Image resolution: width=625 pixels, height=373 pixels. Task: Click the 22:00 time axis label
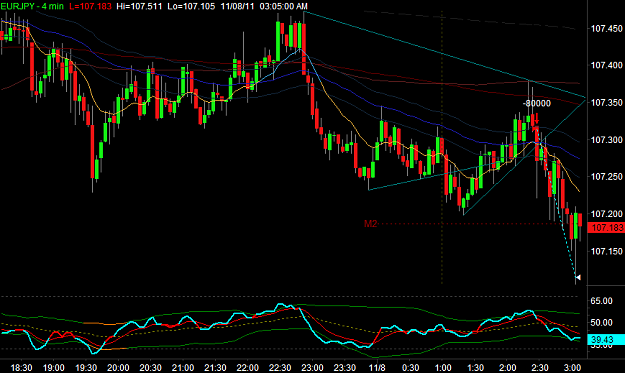tap(248, 367)
